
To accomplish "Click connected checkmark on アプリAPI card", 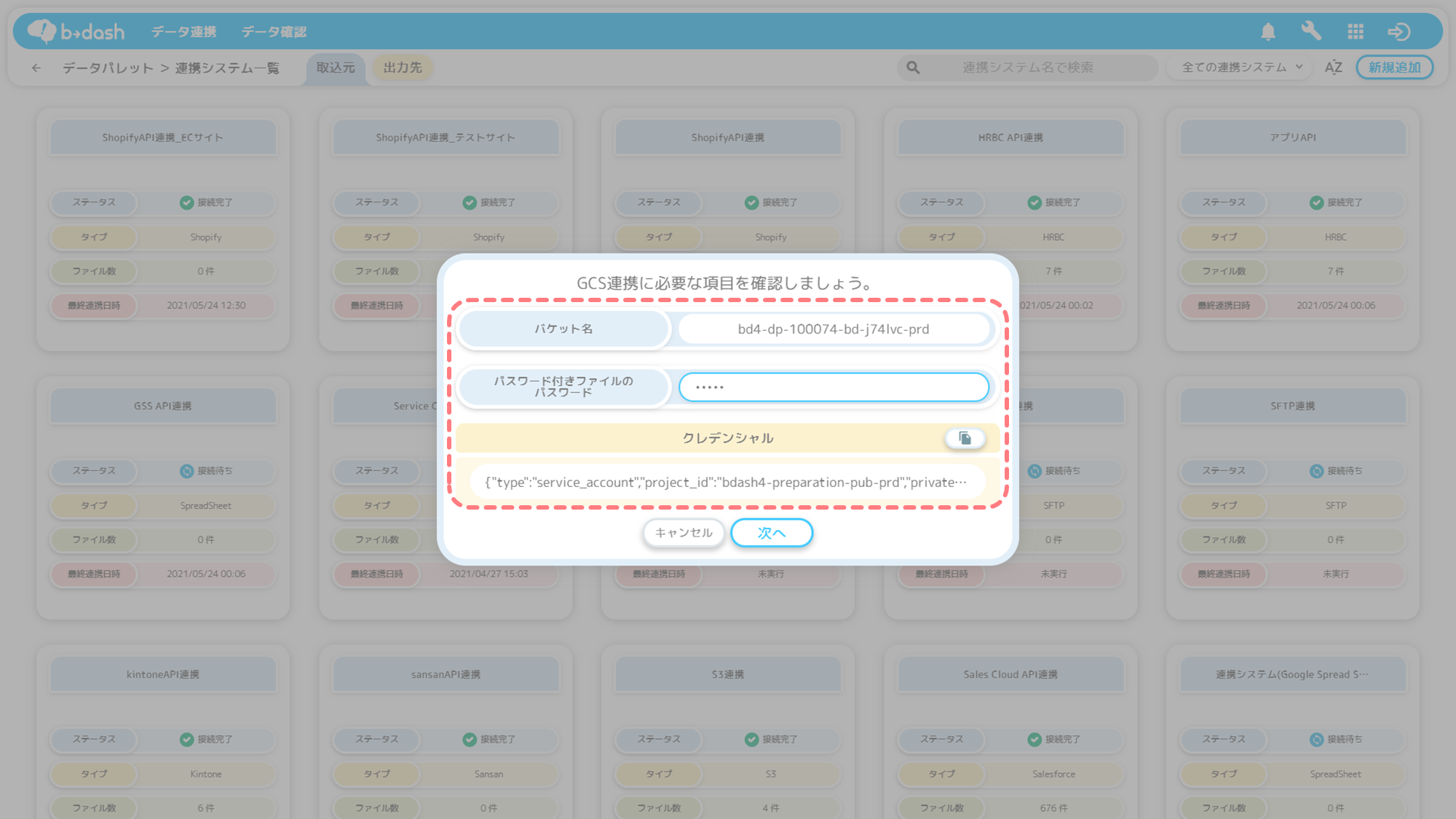I will (x=1317, y=202).
